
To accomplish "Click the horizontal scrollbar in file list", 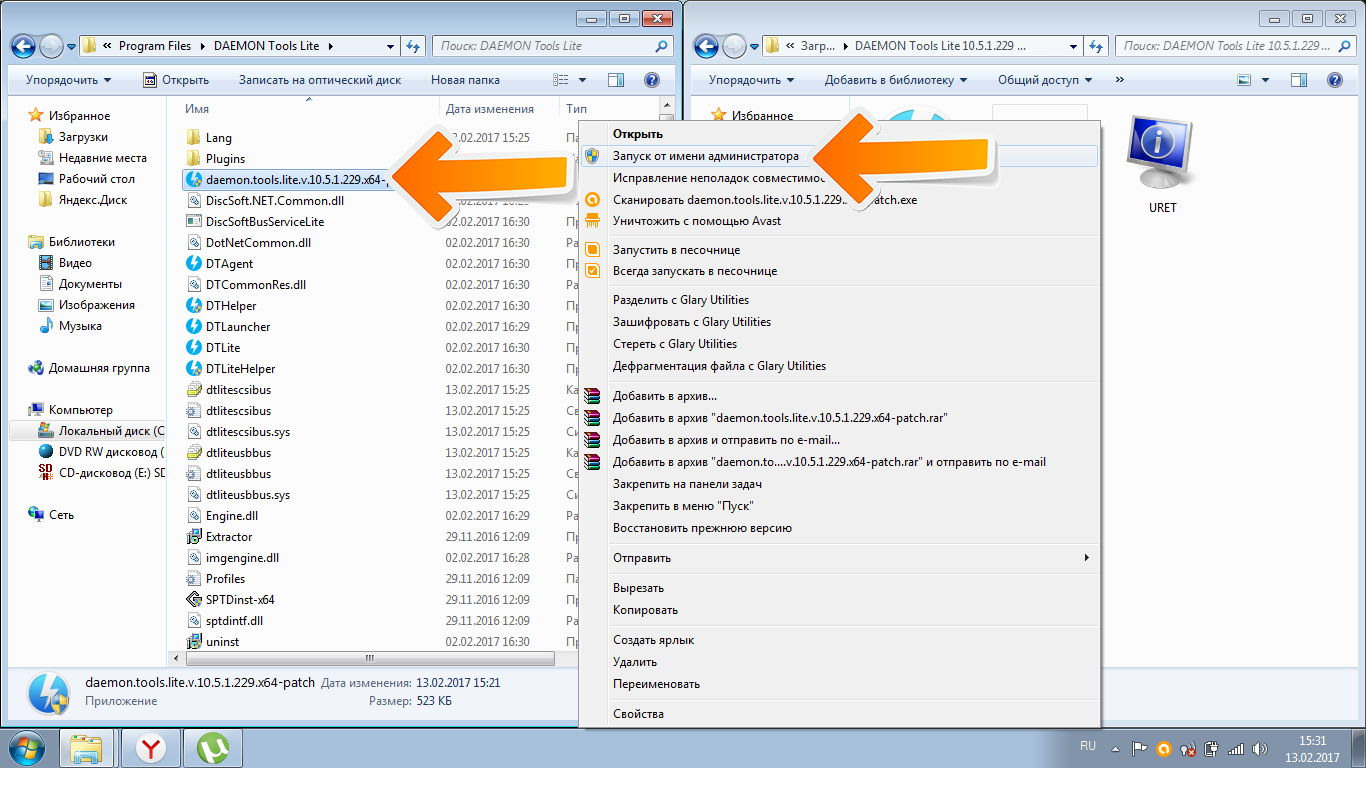I will coord(368,658).
